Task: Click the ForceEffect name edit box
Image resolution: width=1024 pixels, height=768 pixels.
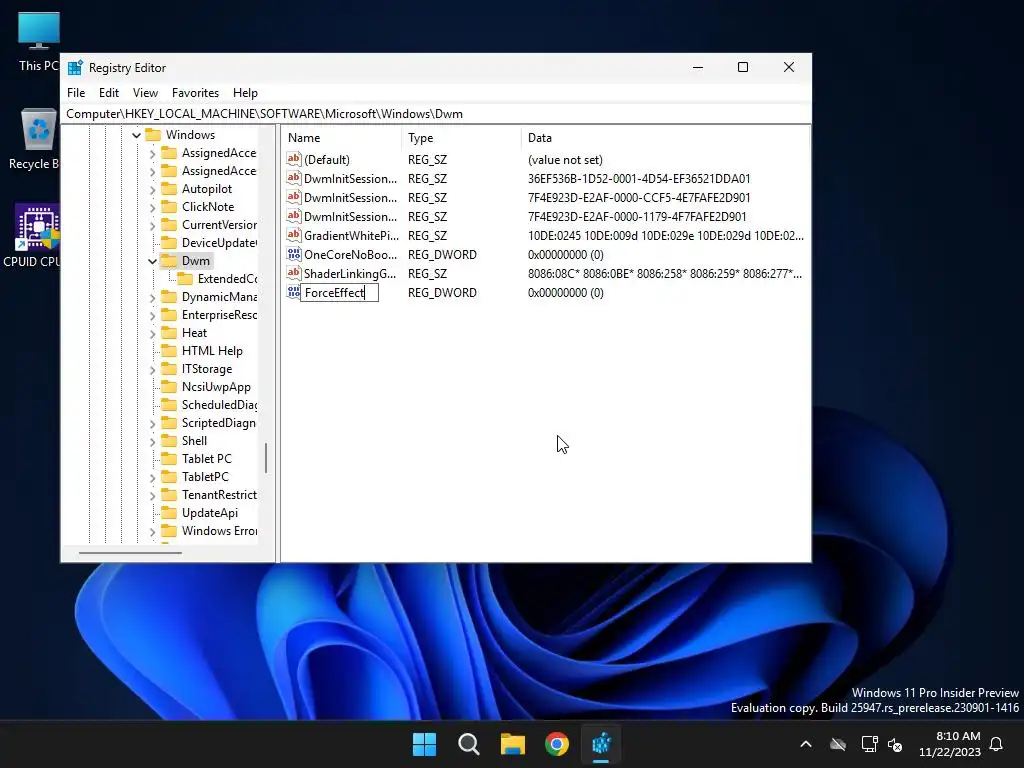Action: pyautogui.click(x=340, y=293)
